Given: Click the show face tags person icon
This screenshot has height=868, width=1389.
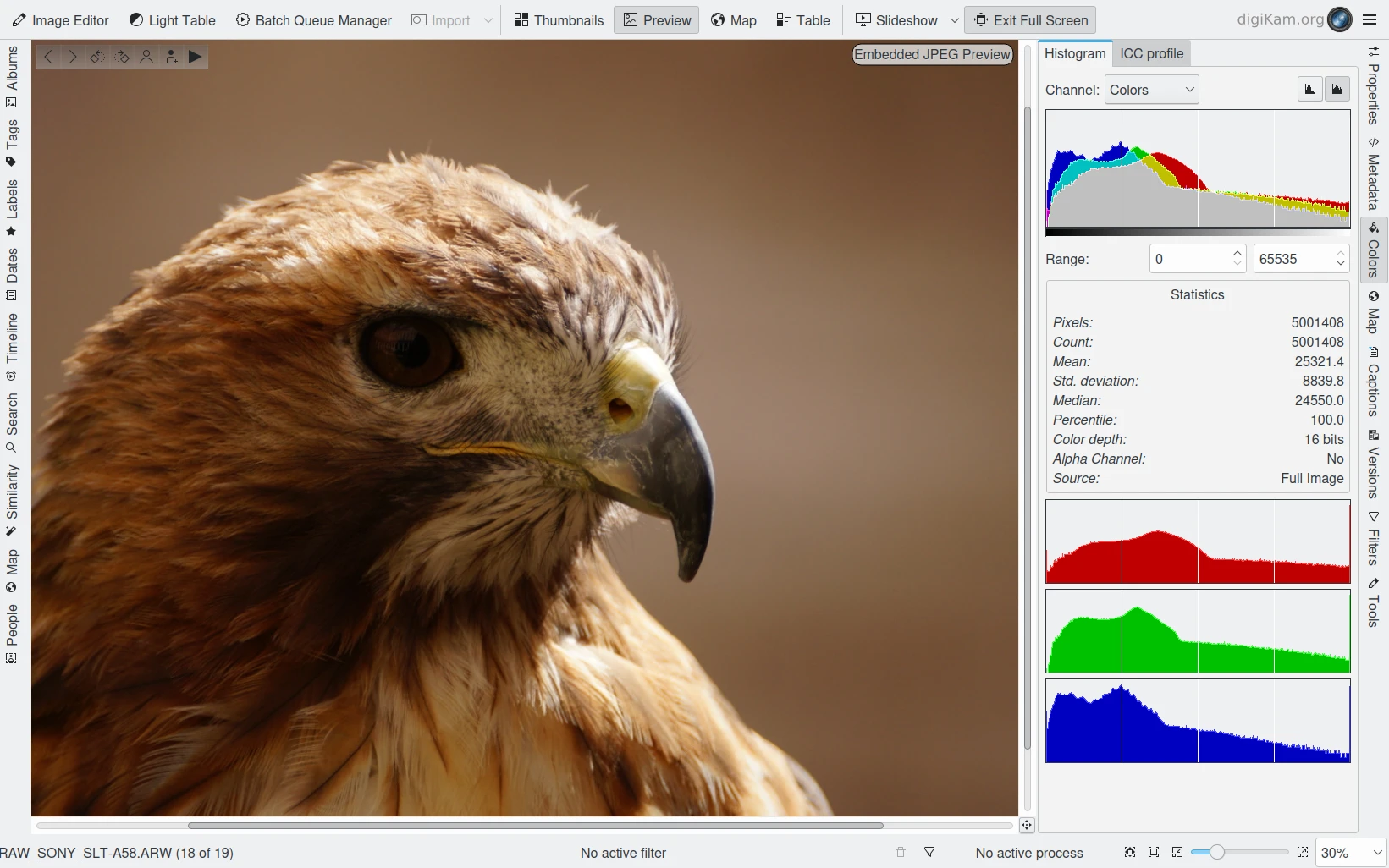Looking at the screenshot, I should click(146, 57).
